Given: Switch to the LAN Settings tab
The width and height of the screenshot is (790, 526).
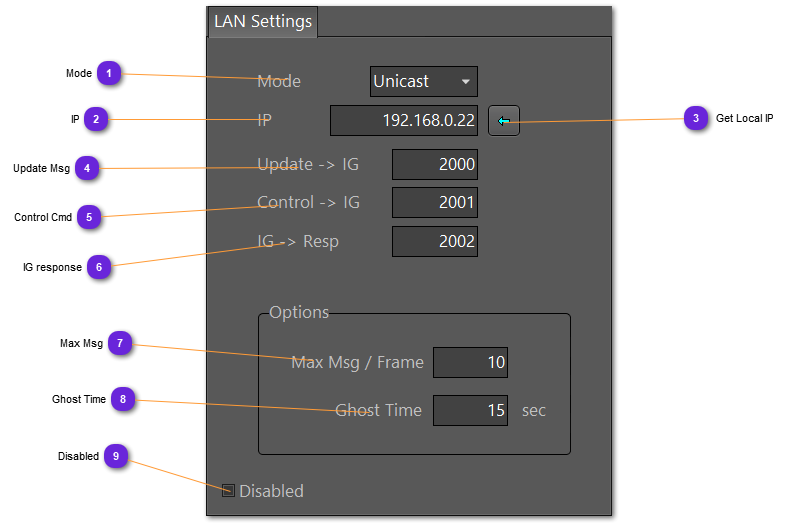Looking at the screenshot, I should point(262,22).
